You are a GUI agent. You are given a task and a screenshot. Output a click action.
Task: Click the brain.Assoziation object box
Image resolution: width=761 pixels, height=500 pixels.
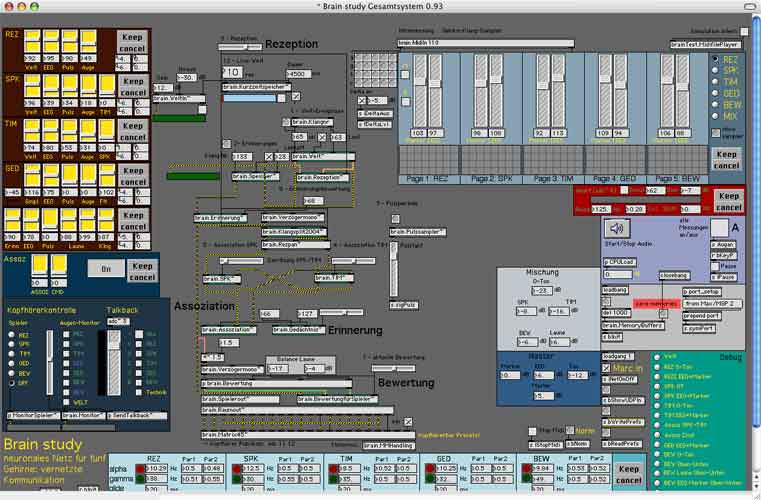[229, 330]
